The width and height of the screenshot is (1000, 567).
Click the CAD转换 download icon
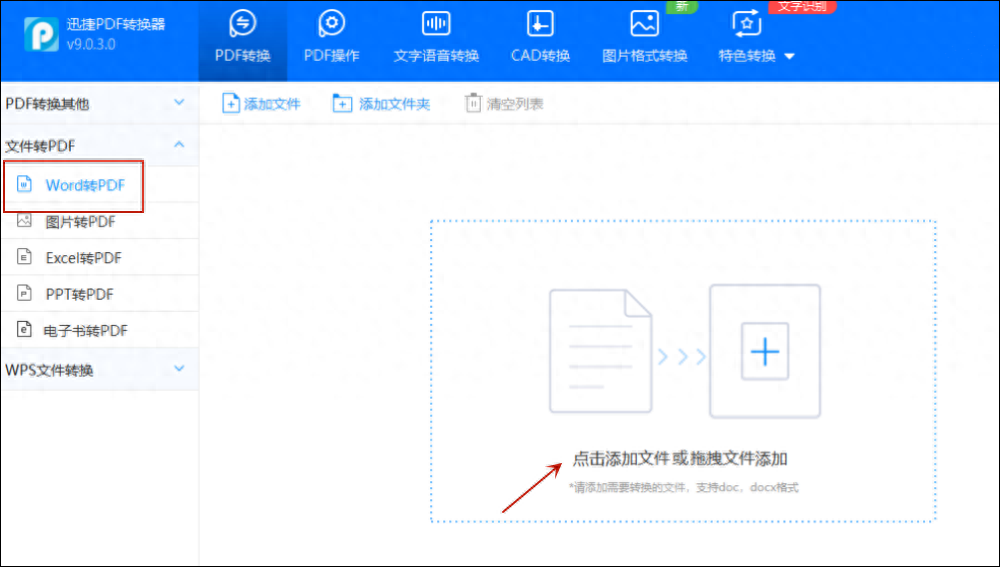click(x=540, y=24)
